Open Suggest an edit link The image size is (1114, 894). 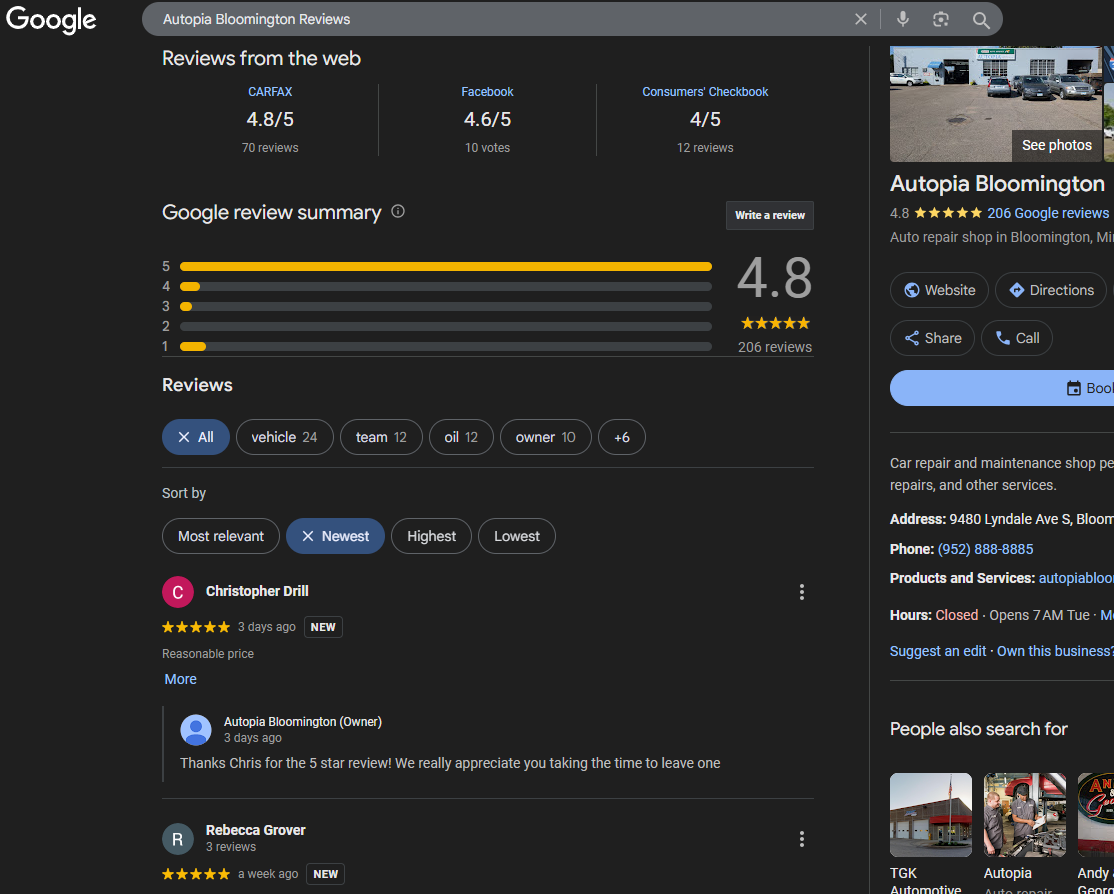coord(938,651)
